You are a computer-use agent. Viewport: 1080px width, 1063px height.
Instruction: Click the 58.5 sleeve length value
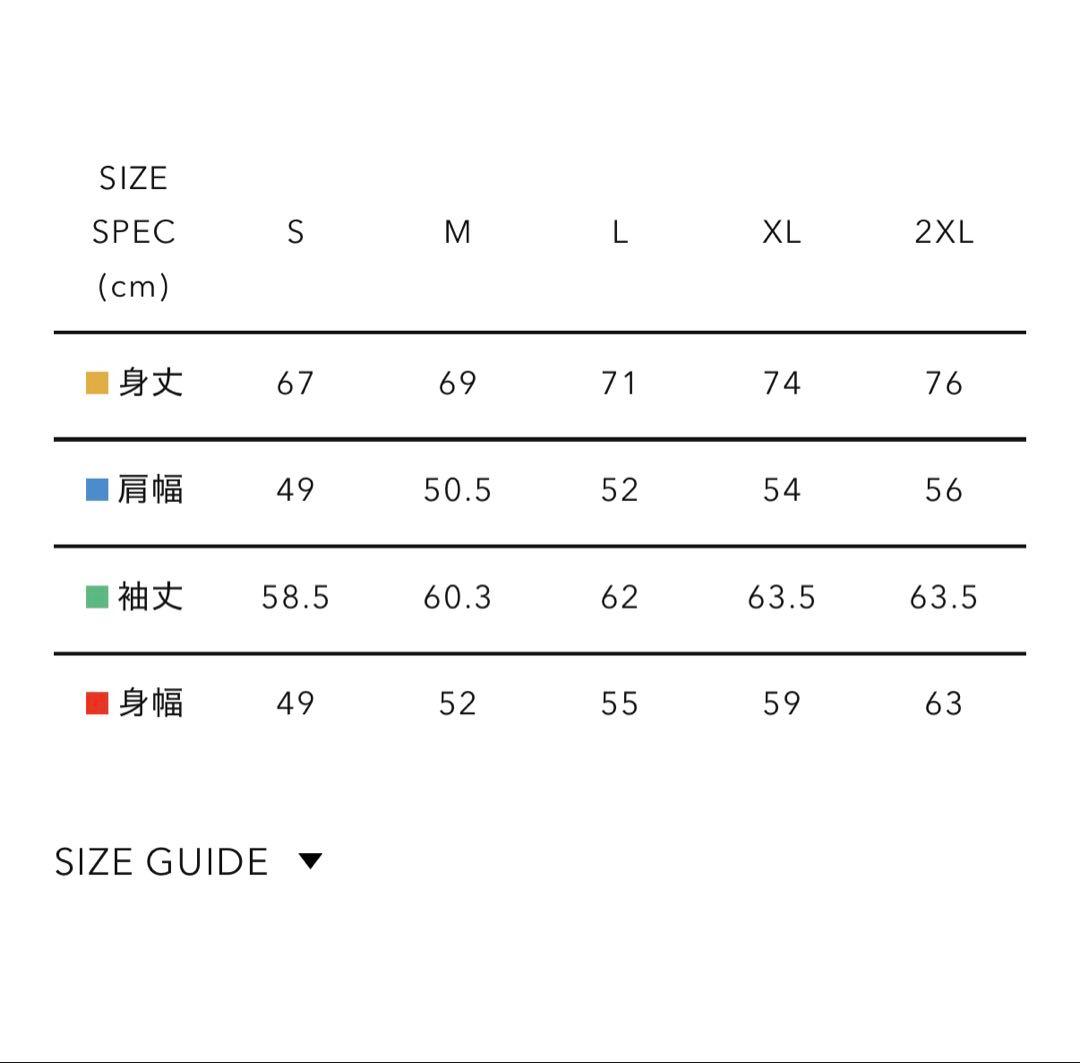click(x=295, y=597)
